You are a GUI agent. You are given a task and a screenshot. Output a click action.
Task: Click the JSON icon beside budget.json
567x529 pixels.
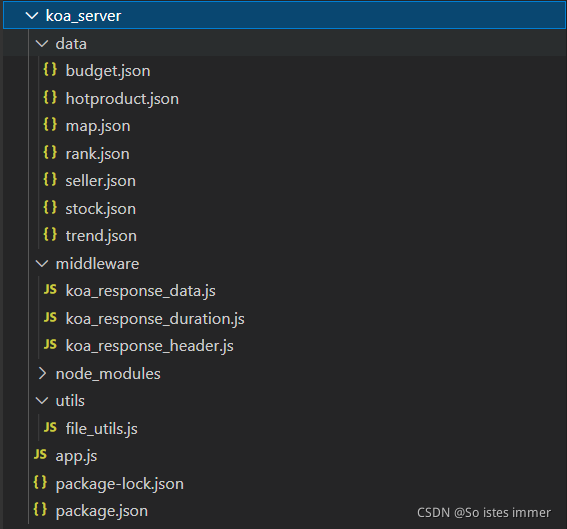pyautogui.click(x=50, y=69)
